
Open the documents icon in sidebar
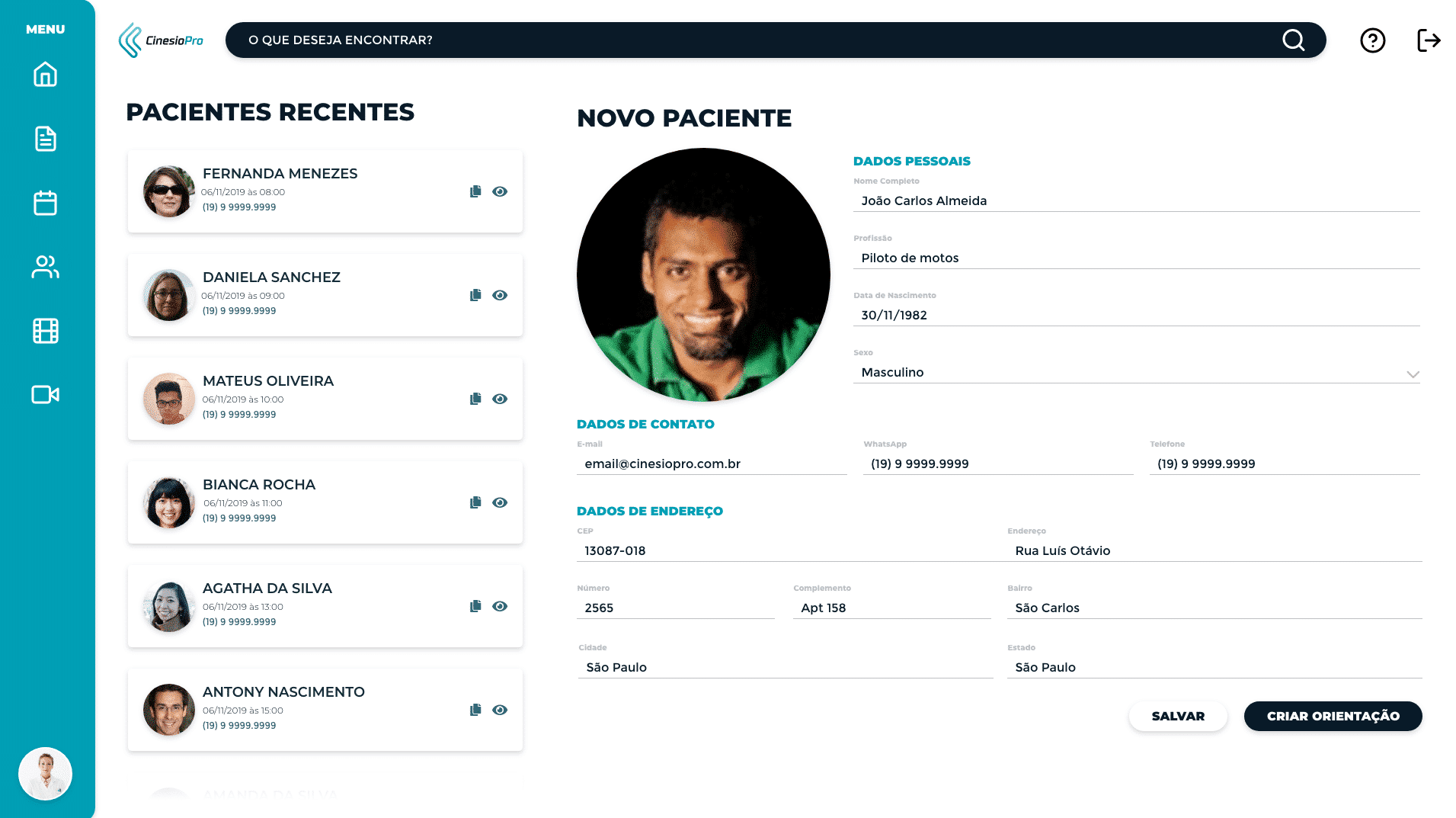click(x=45, y=139)
